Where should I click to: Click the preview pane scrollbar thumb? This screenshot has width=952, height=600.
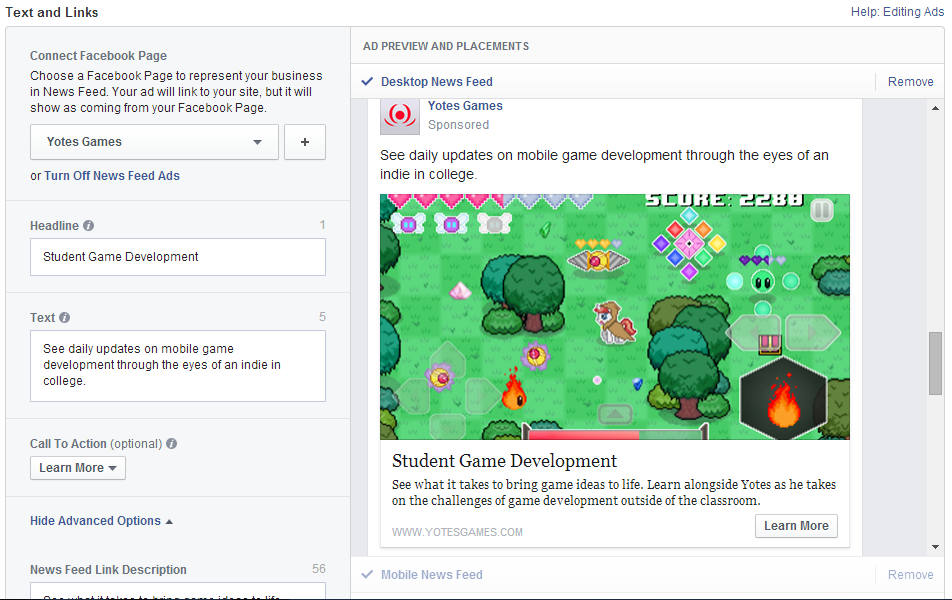tap(935, 363)
